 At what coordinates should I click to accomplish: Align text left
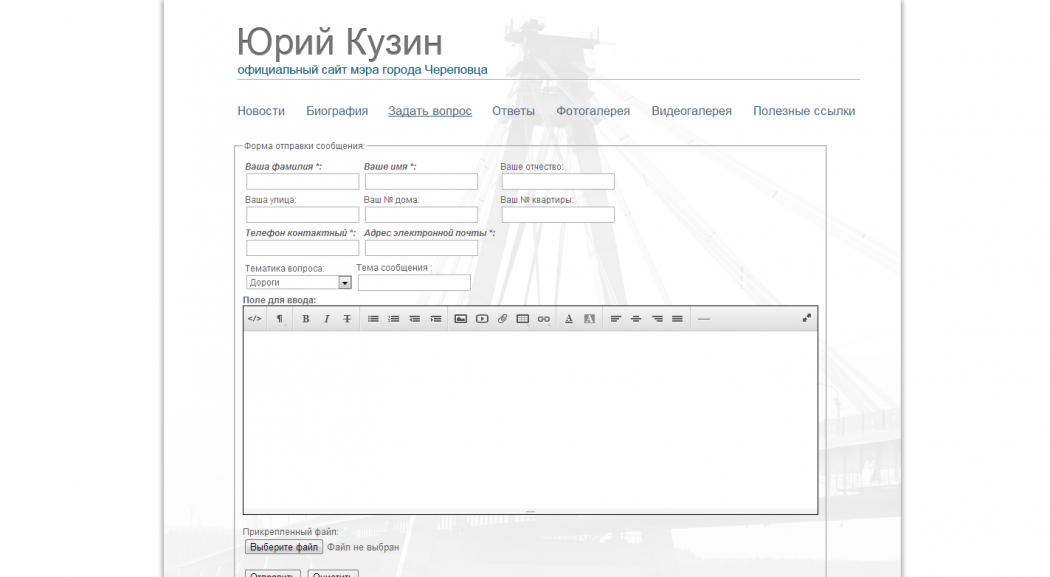pyautogui.click(x=615, y=319)
